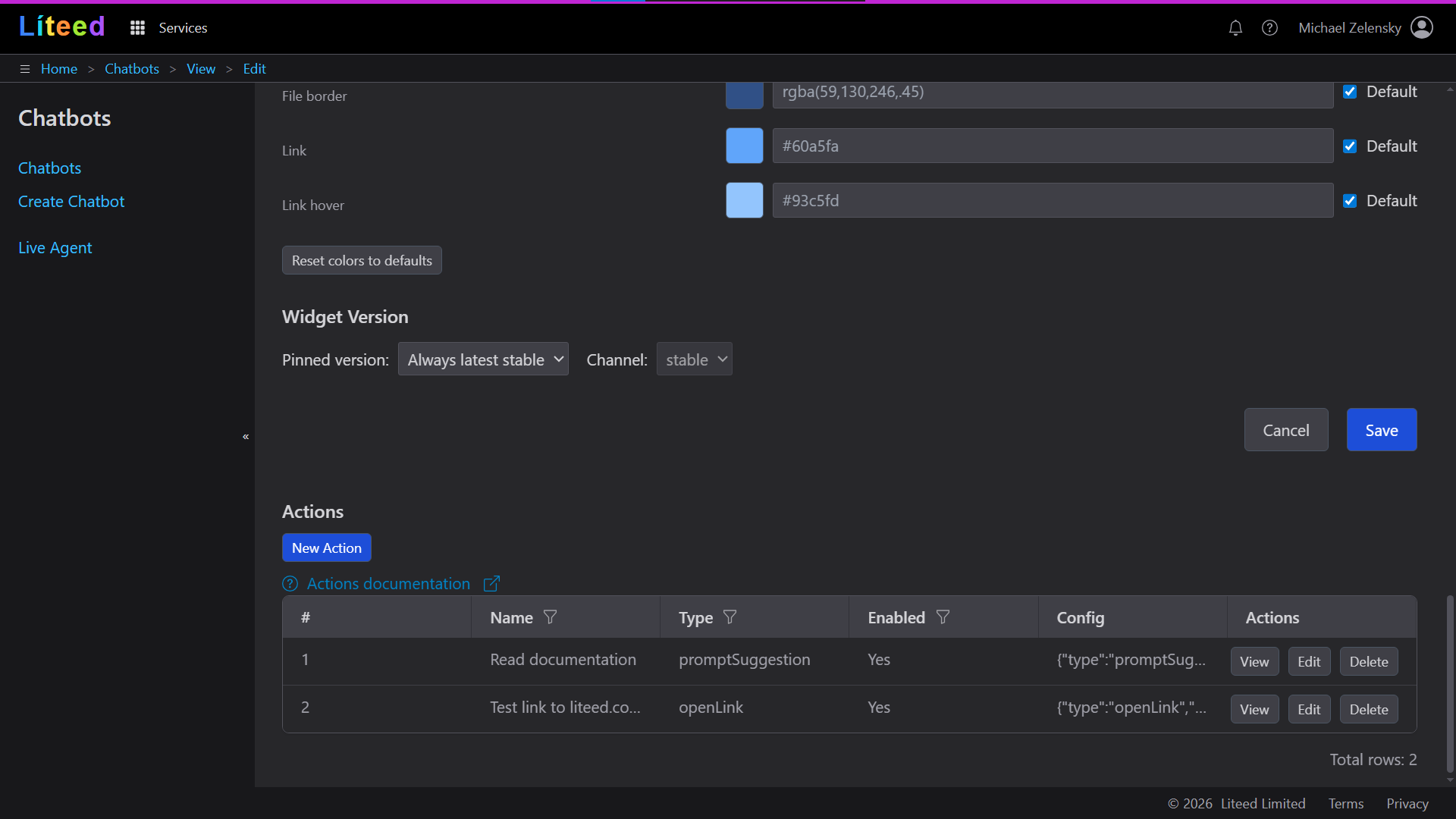Open the Channel stable dropdown

point(694,359)
